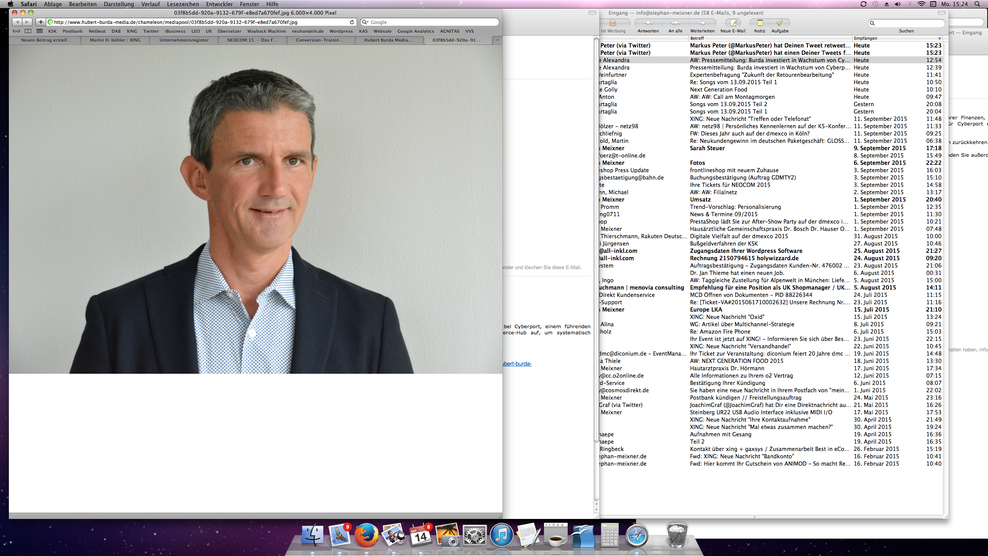Open TextEdit from the Dock

[x=529, y=535]
